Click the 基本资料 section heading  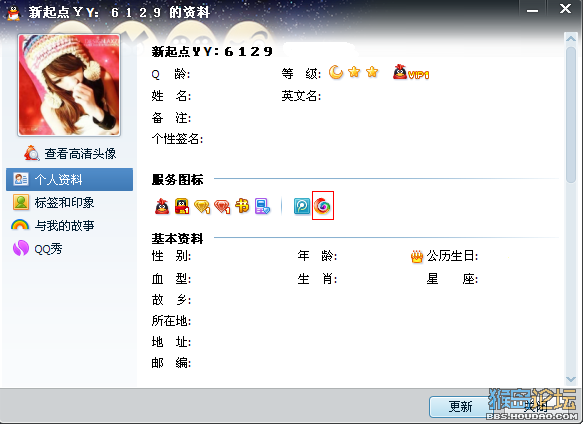point(177,239)
